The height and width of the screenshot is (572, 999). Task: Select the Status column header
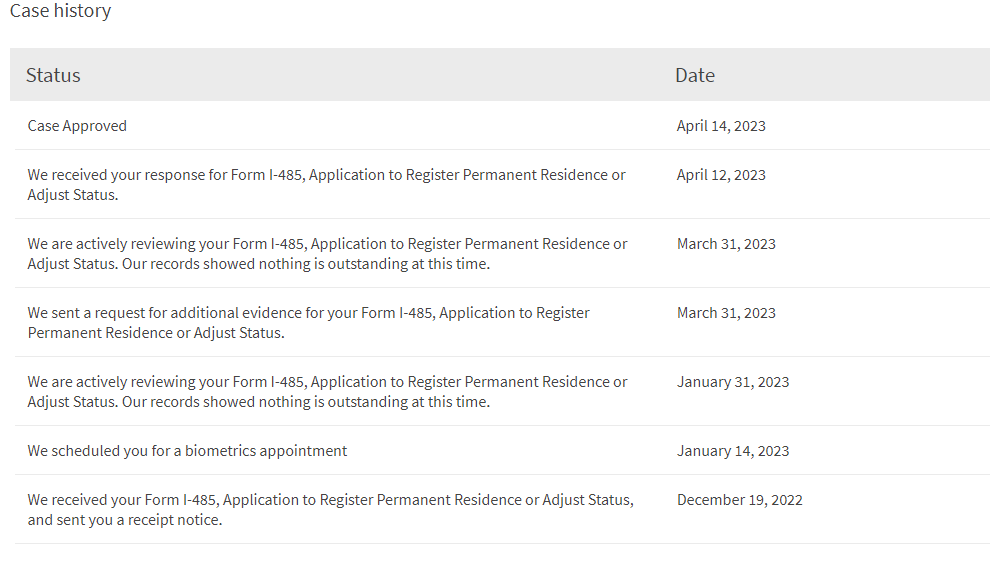pos(53,75)
